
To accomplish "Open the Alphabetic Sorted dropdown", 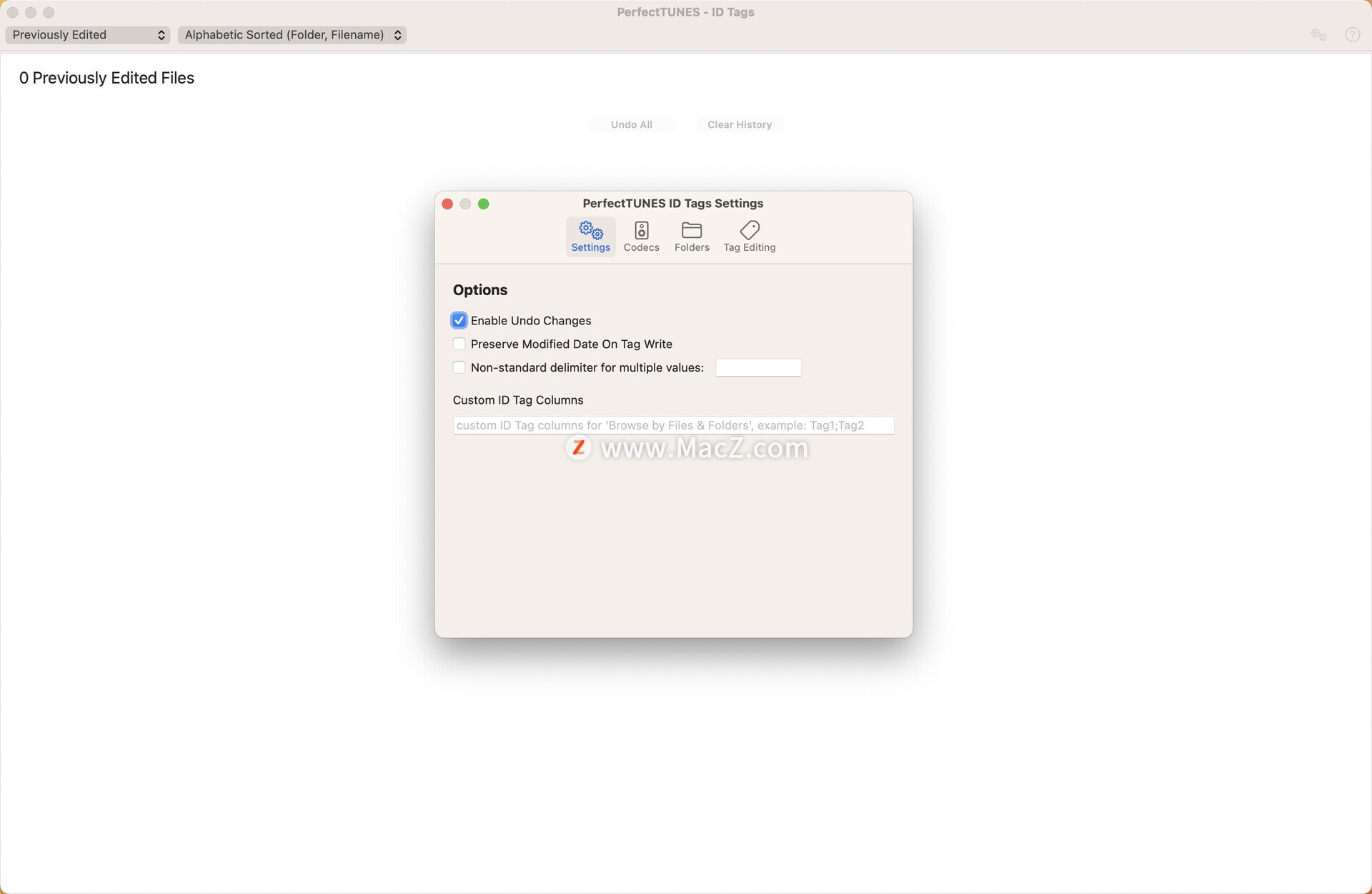I will (x=292, y=35).
